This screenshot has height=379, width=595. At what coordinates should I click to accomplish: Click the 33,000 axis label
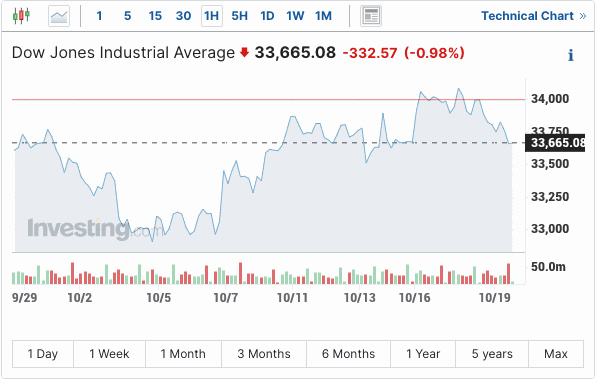point(550,229)
